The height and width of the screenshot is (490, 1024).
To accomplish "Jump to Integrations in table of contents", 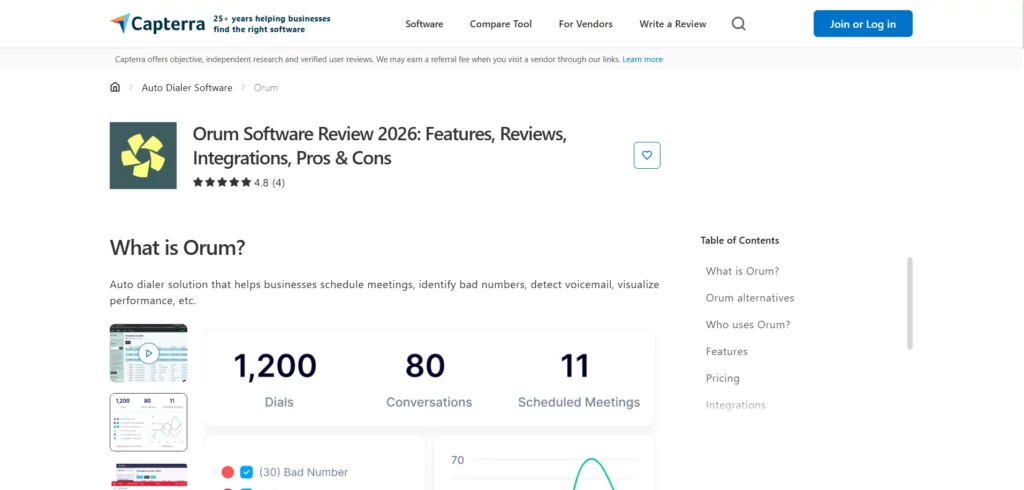I will (x=735, y=405).
